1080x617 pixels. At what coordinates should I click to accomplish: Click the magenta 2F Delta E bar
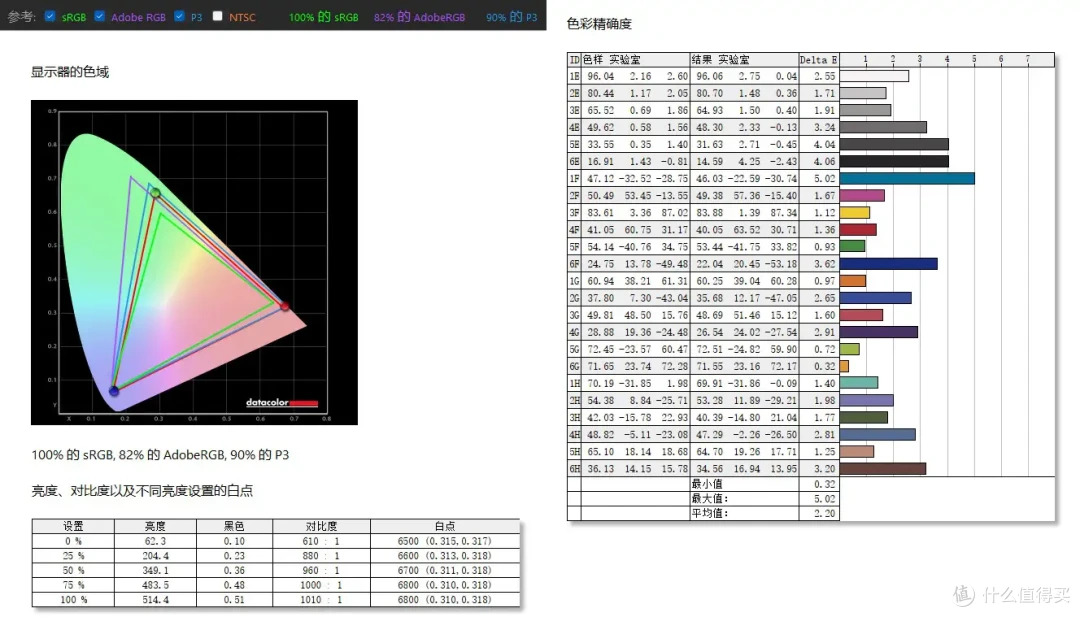click(862, 196)
